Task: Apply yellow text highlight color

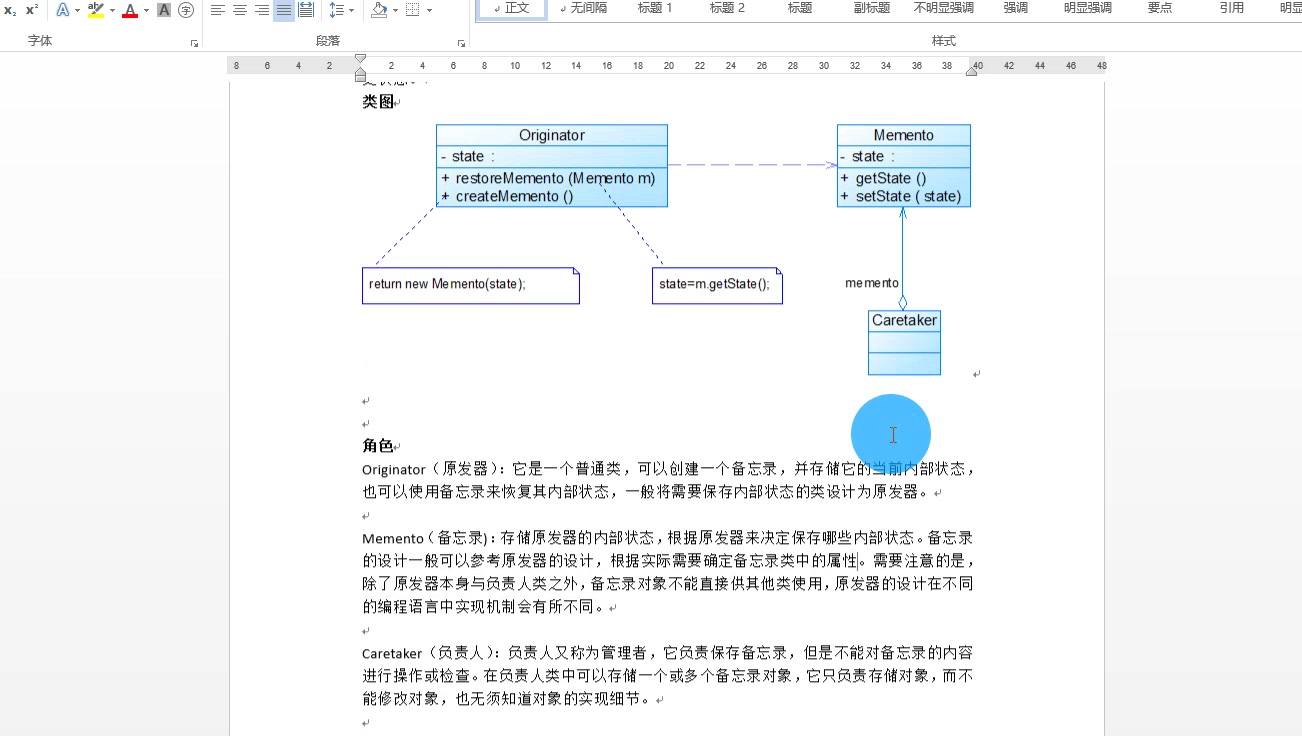Action: 96,10
